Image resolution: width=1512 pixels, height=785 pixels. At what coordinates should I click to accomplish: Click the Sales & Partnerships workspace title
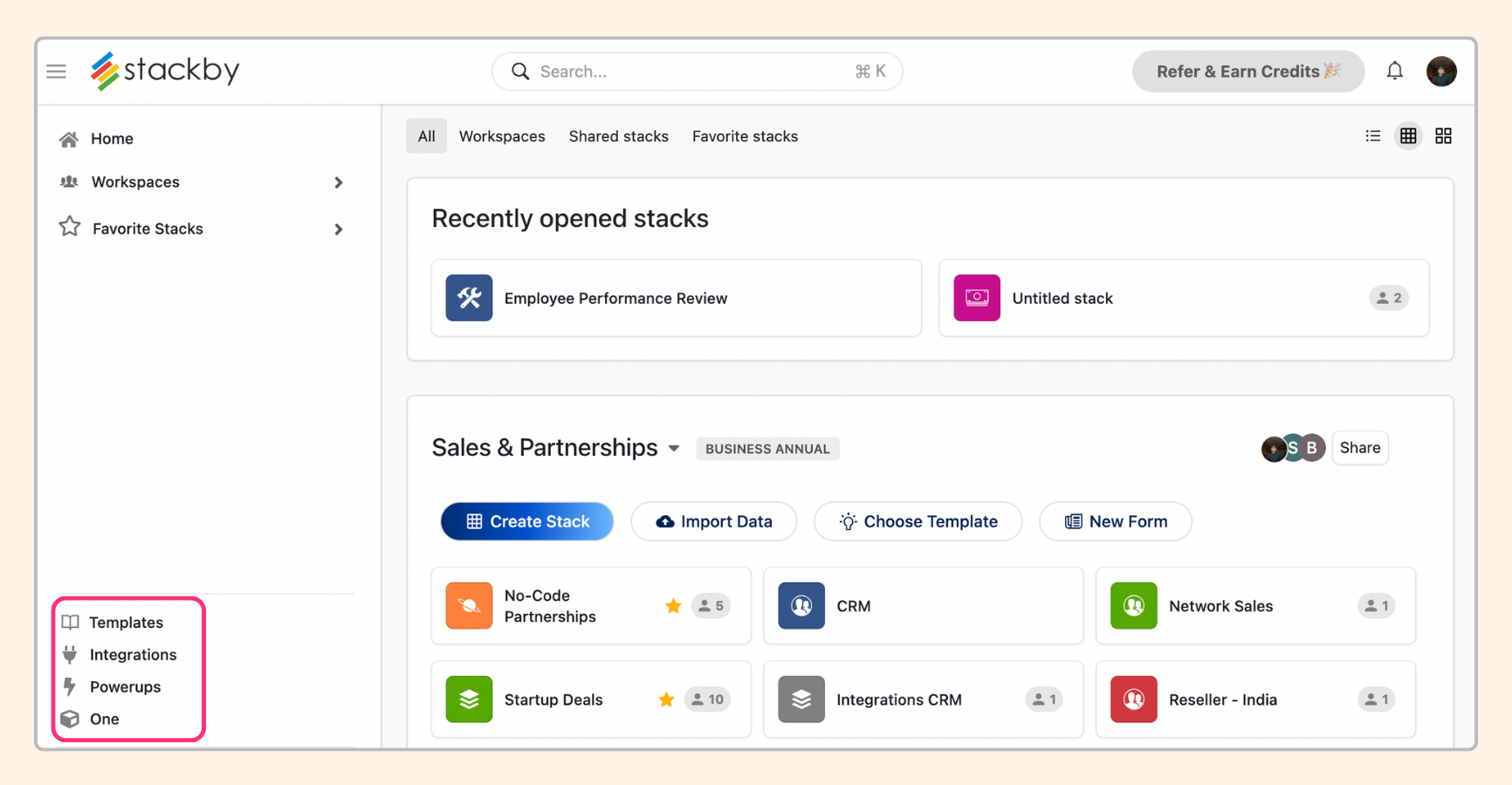[x=545, y=448]
